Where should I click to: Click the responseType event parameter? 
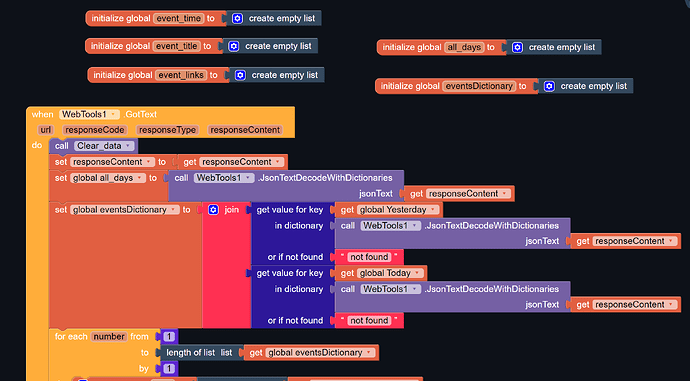167,130
